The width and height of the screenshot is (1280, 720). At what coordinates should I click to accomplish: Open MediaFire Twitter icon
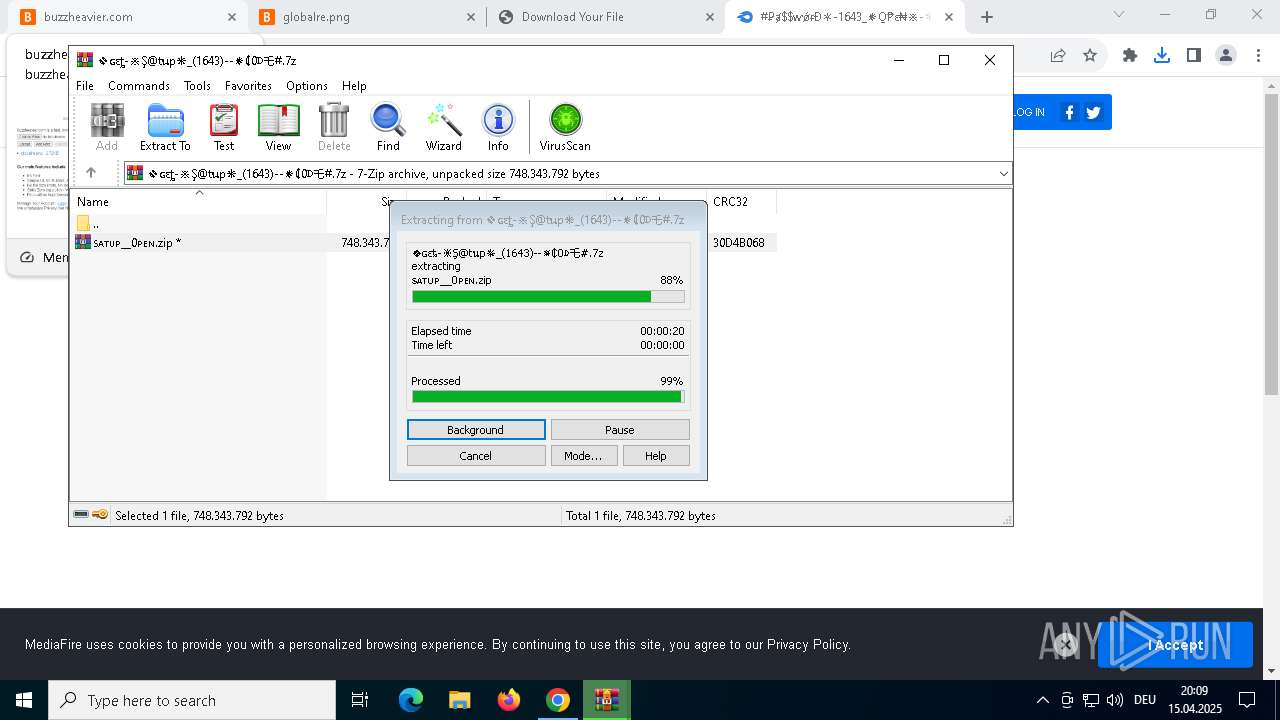[1093, 112]
